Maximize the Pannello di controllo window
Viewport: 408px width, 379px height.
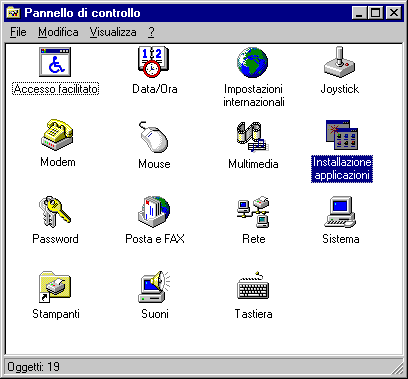tap(375, 13)
